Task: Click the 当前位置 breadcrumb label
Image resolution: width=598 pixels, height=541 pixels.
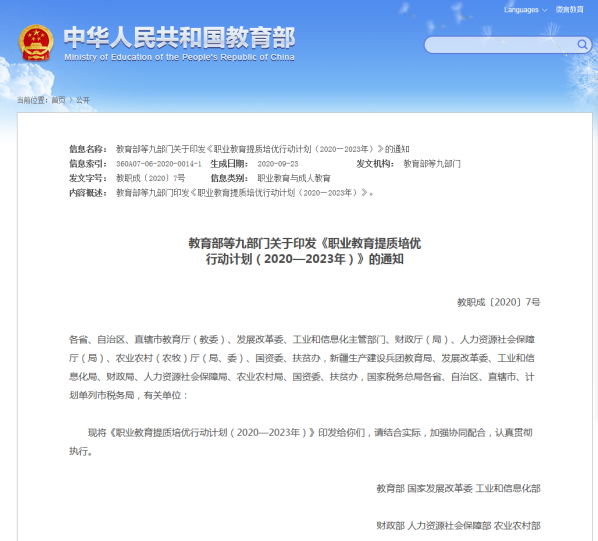Action: click(x=32, y=100)
